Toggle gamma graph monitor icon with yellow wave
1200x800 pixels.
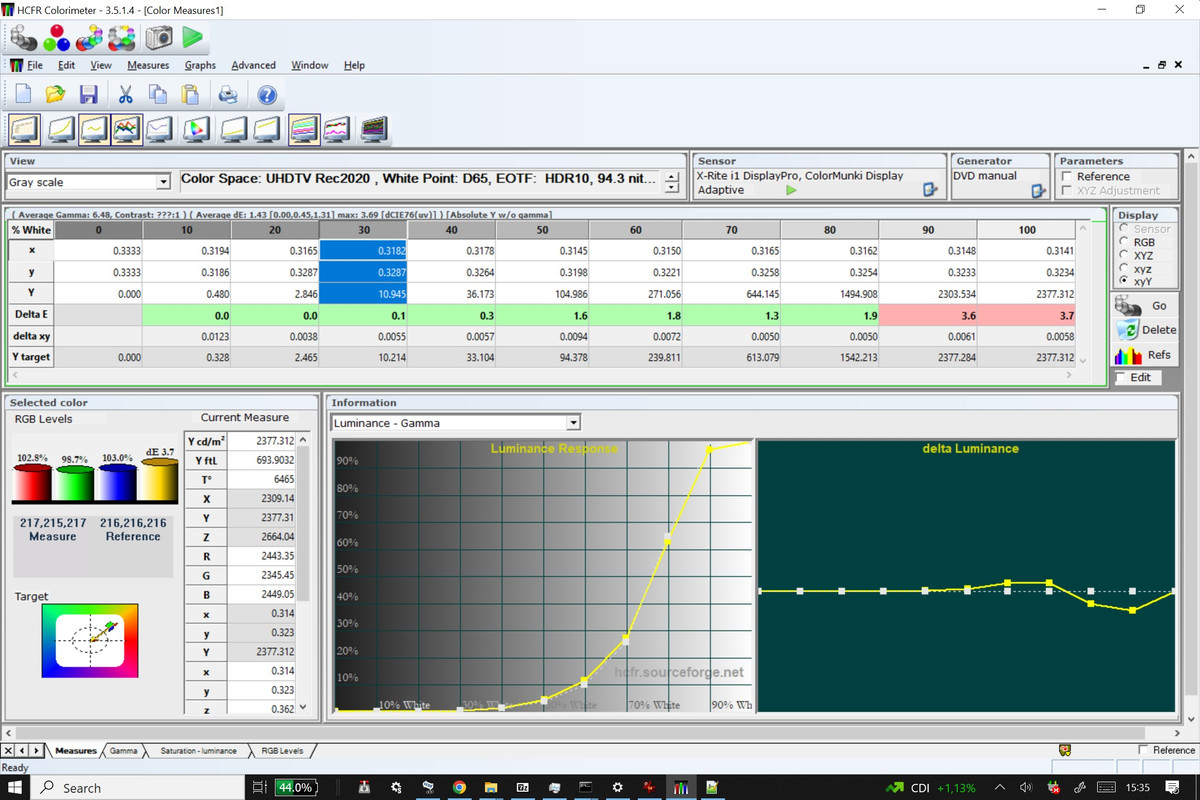point(94,129)
